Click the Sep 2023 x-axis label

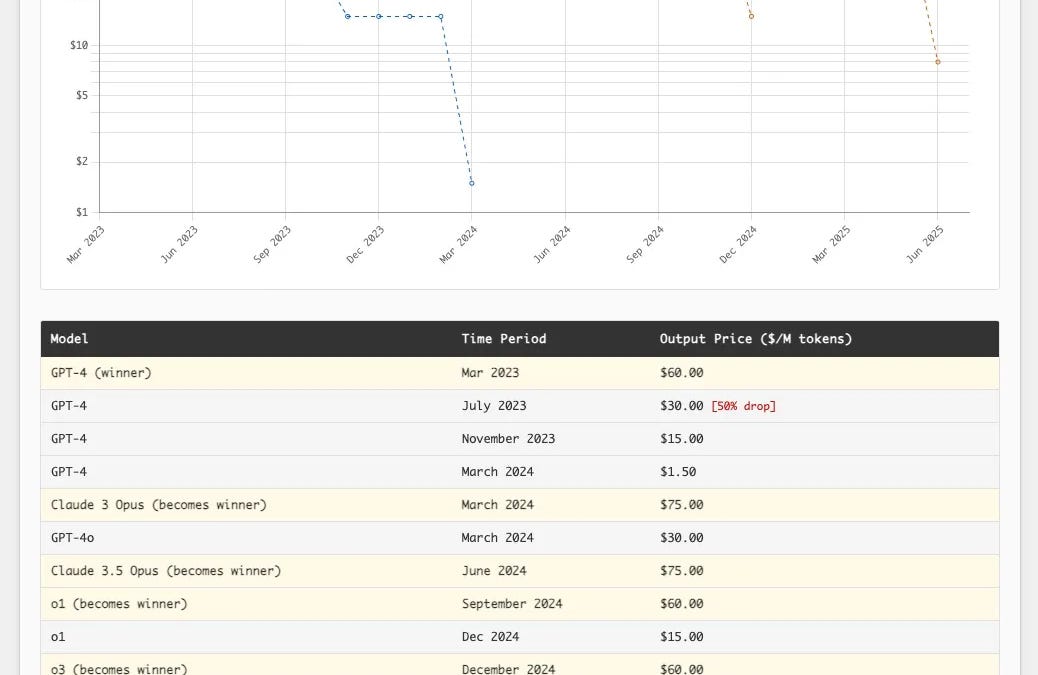tap(272, 244)
